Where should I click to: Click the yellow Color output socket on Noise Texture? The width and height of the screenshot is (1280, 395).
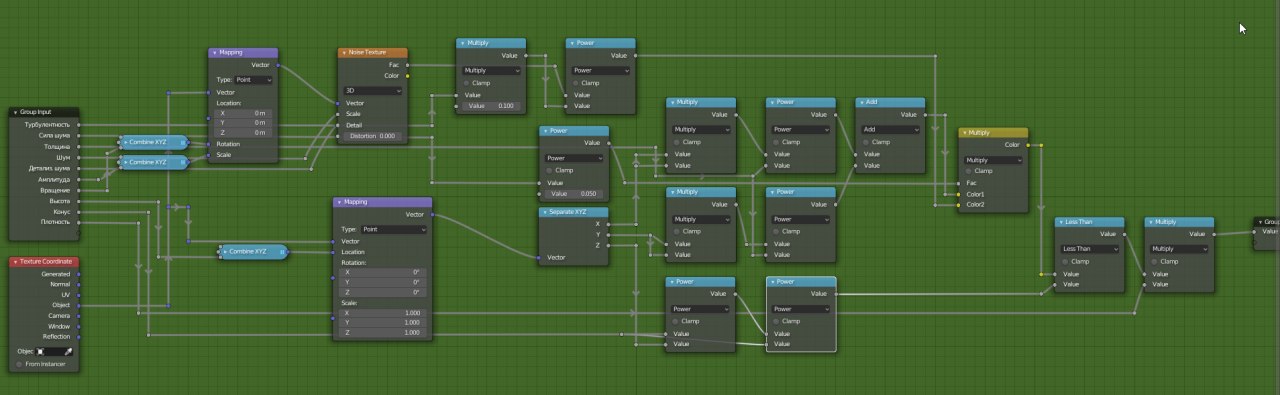coord(408,75)
